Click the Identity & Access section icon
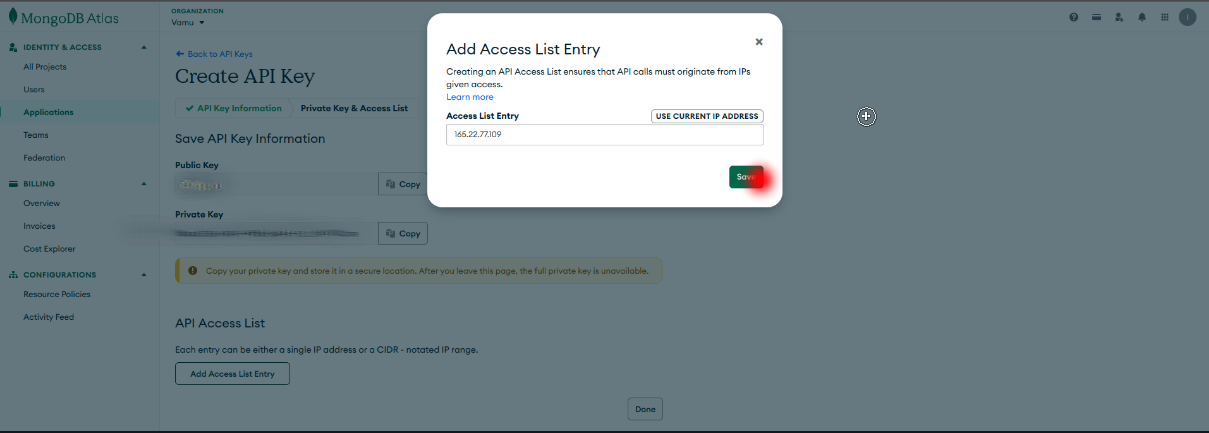Viewport: 1209px width, 433px height. (14, 47)
